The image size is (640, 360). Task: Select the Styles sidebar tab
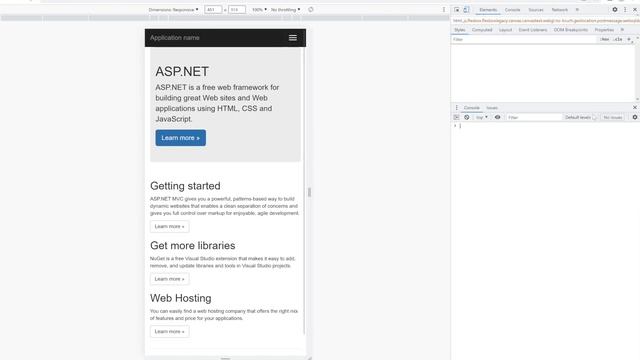[x=460, y=30]
